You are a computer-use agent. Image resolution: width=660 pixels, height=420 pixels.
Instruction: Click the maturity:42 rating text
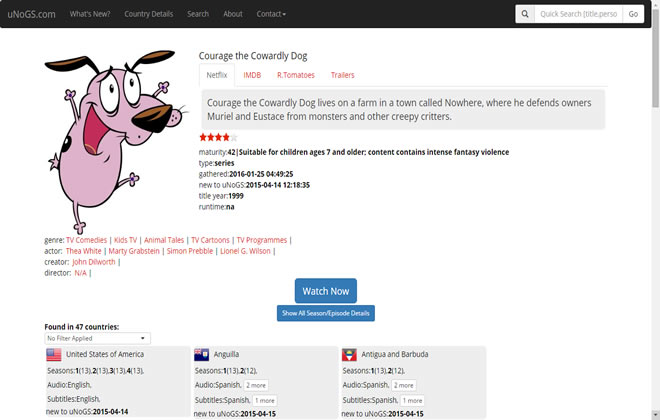[354, 152]
